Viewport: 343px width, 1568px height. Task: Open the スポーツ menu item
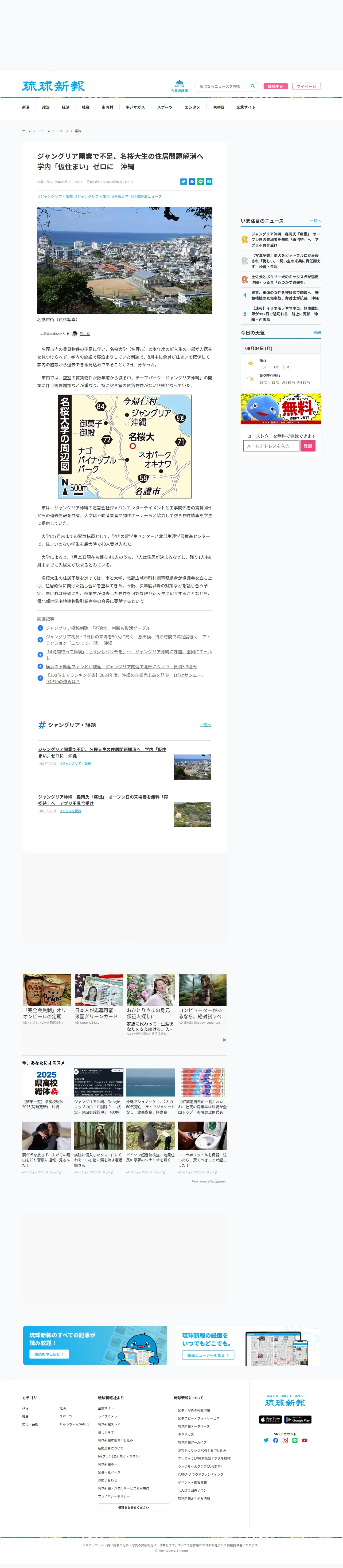pos(165,107)
